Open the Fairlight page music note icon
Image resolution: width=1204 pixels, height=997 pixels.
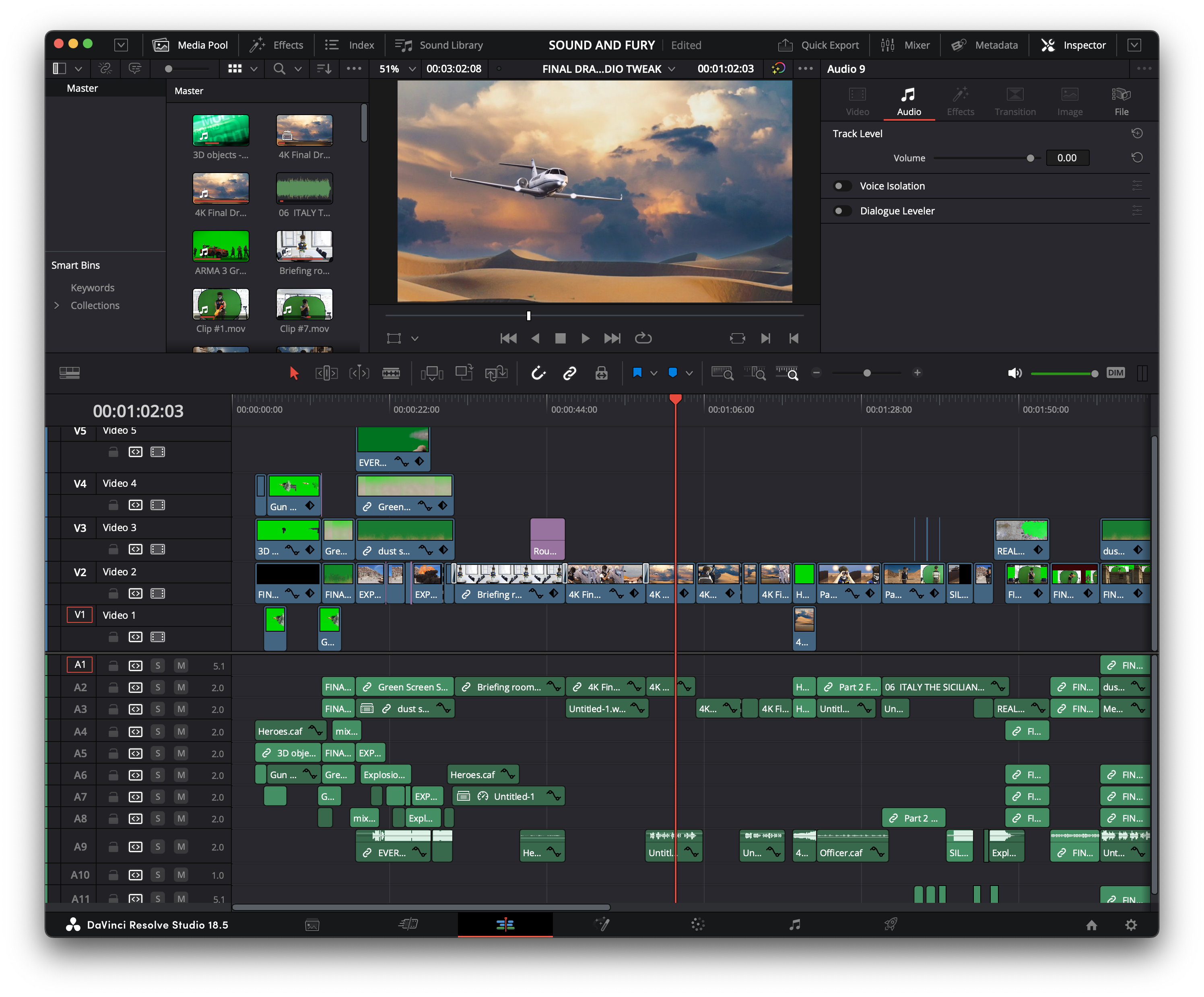click(794, 924)
